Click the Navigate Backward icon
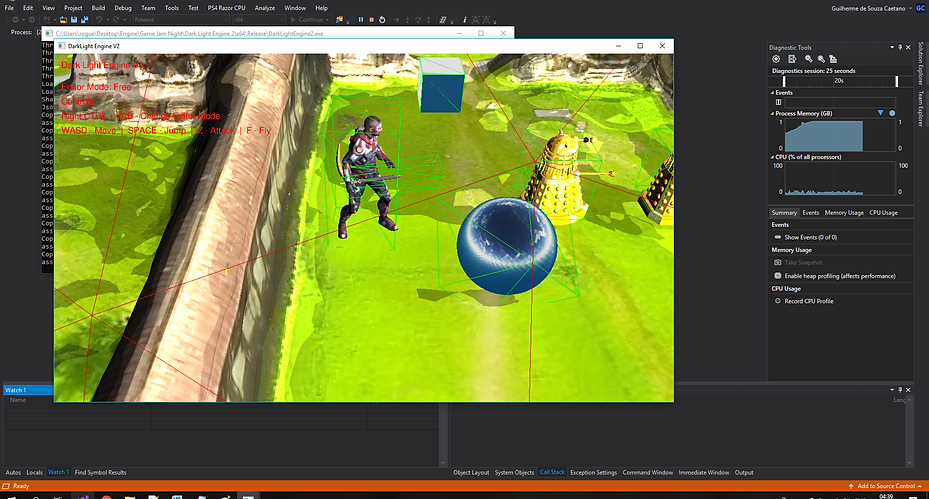 (x=15, y=20)
